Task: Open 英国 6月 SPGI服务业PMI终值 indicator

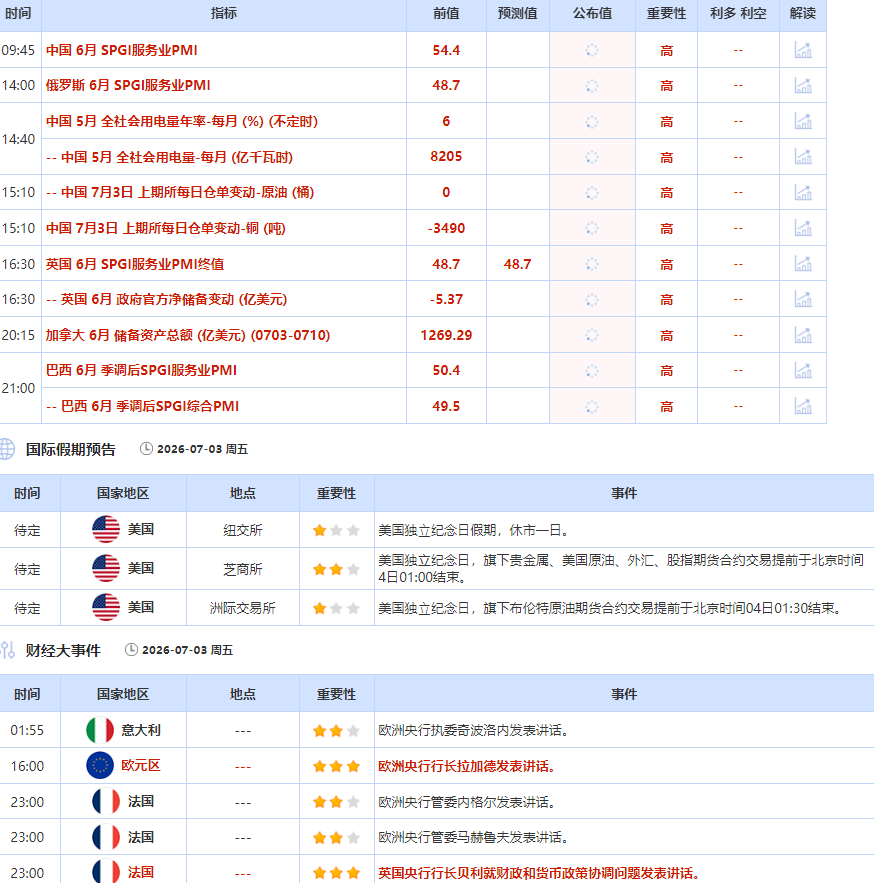Action: pos(135,264)
